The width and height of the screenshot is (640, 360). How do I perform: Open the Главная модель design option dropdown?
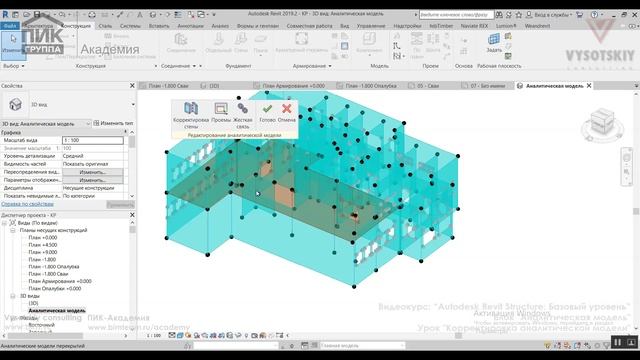362,345
